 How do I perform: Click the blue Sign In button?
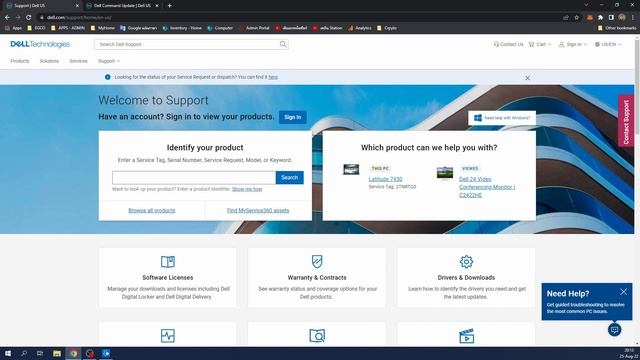coord(293,117)
